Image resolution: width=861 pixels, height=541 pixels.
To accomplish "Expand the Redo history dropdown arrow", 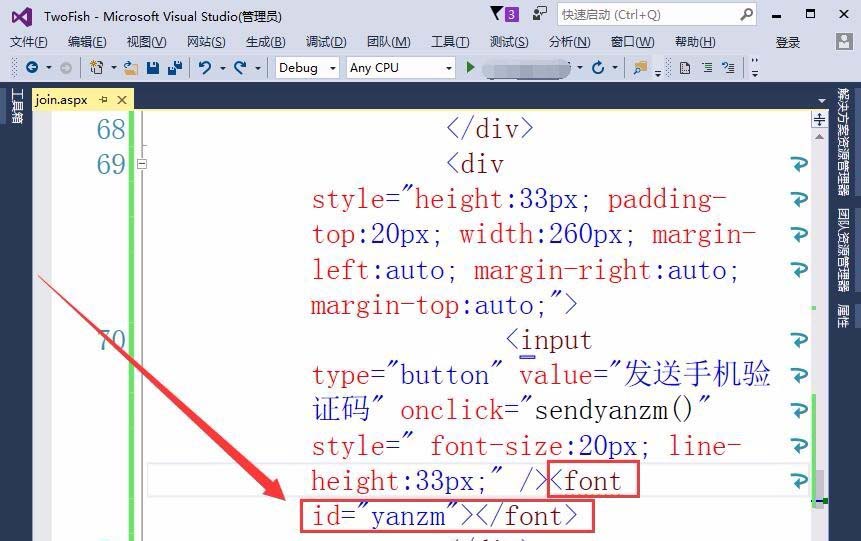I will pyautogui.click(x=258, y=68).
